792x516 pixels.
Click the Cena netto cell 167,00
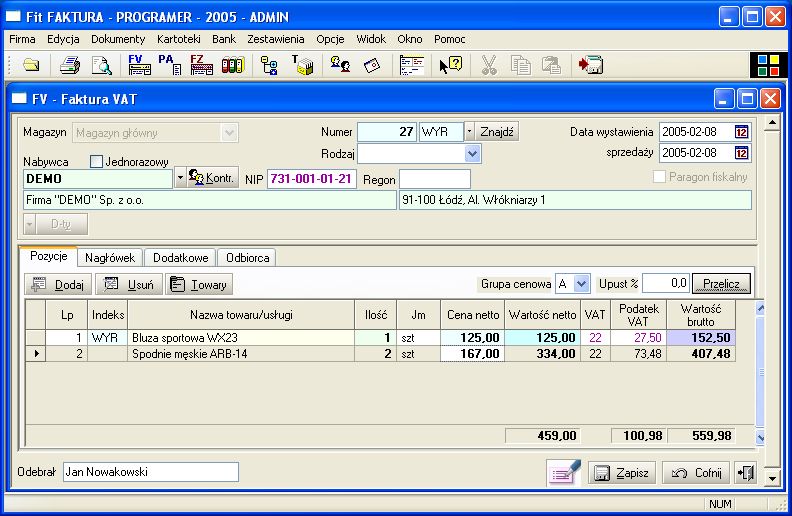tap(472, 353)
